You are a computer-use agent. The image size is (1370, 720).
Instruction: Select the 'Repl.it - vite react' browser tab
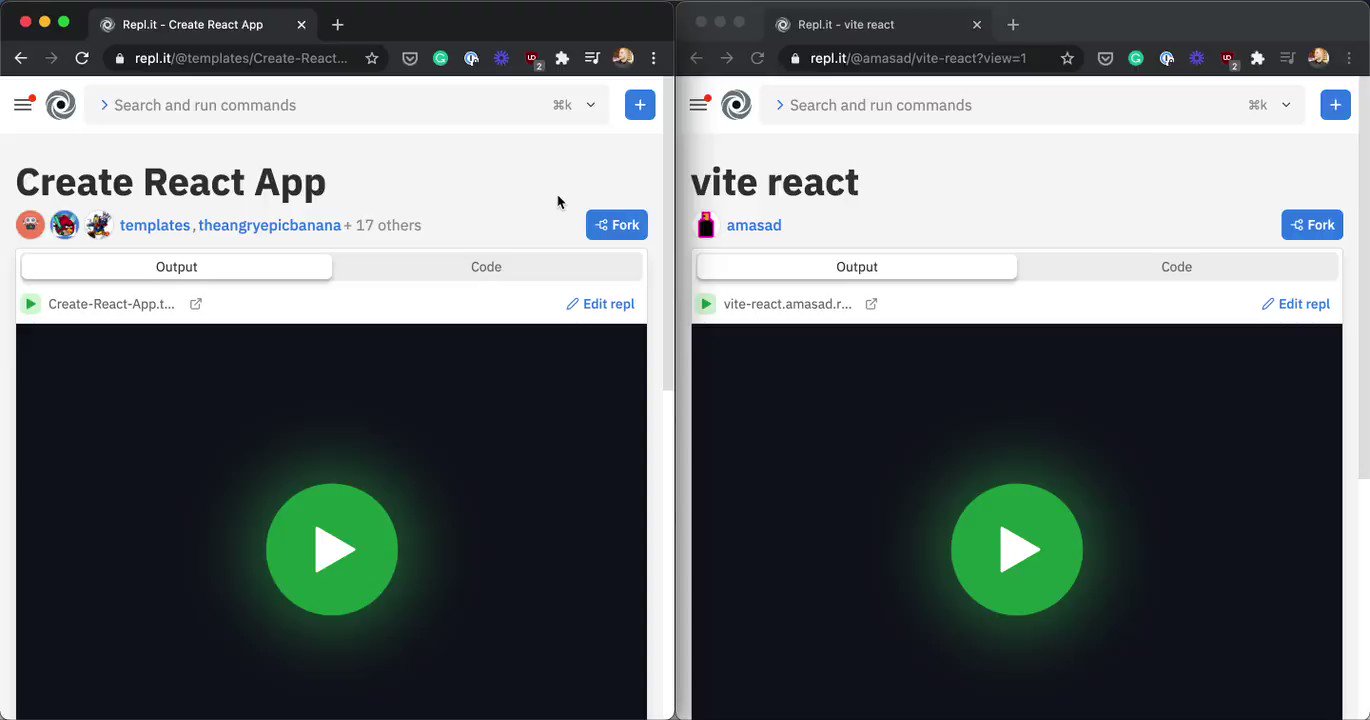[x=878, y=24]
